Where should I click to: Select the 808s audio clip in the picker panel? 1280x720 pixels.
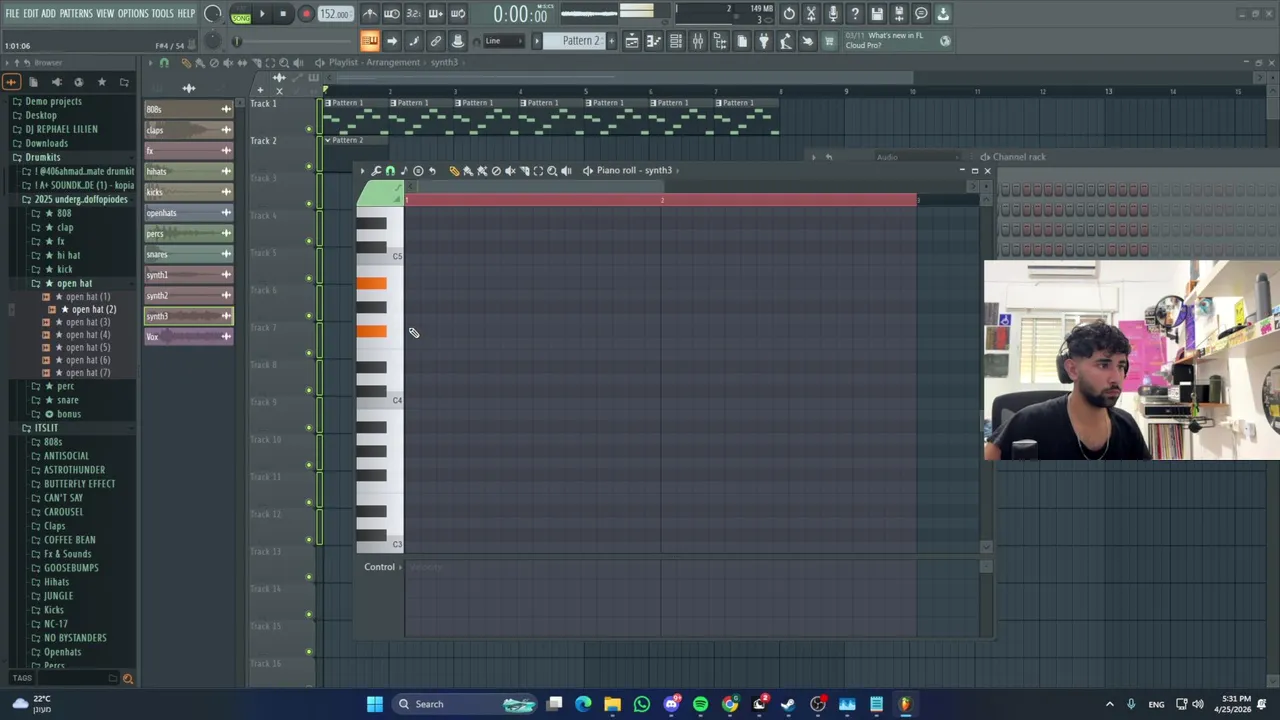coord(188,109)
